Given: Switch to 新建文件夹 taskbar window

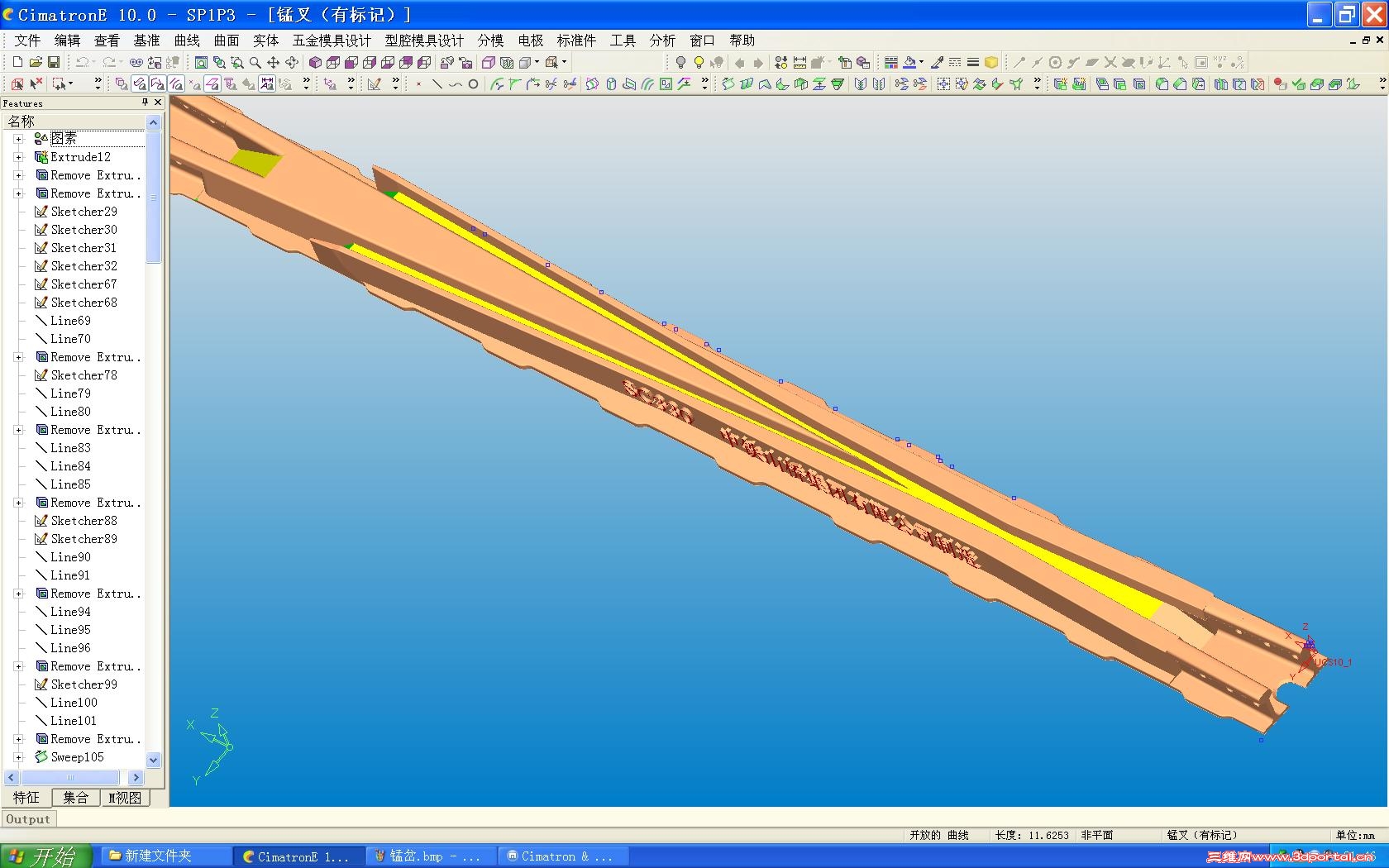Looking at the screenshot, I should pos(165,856).
